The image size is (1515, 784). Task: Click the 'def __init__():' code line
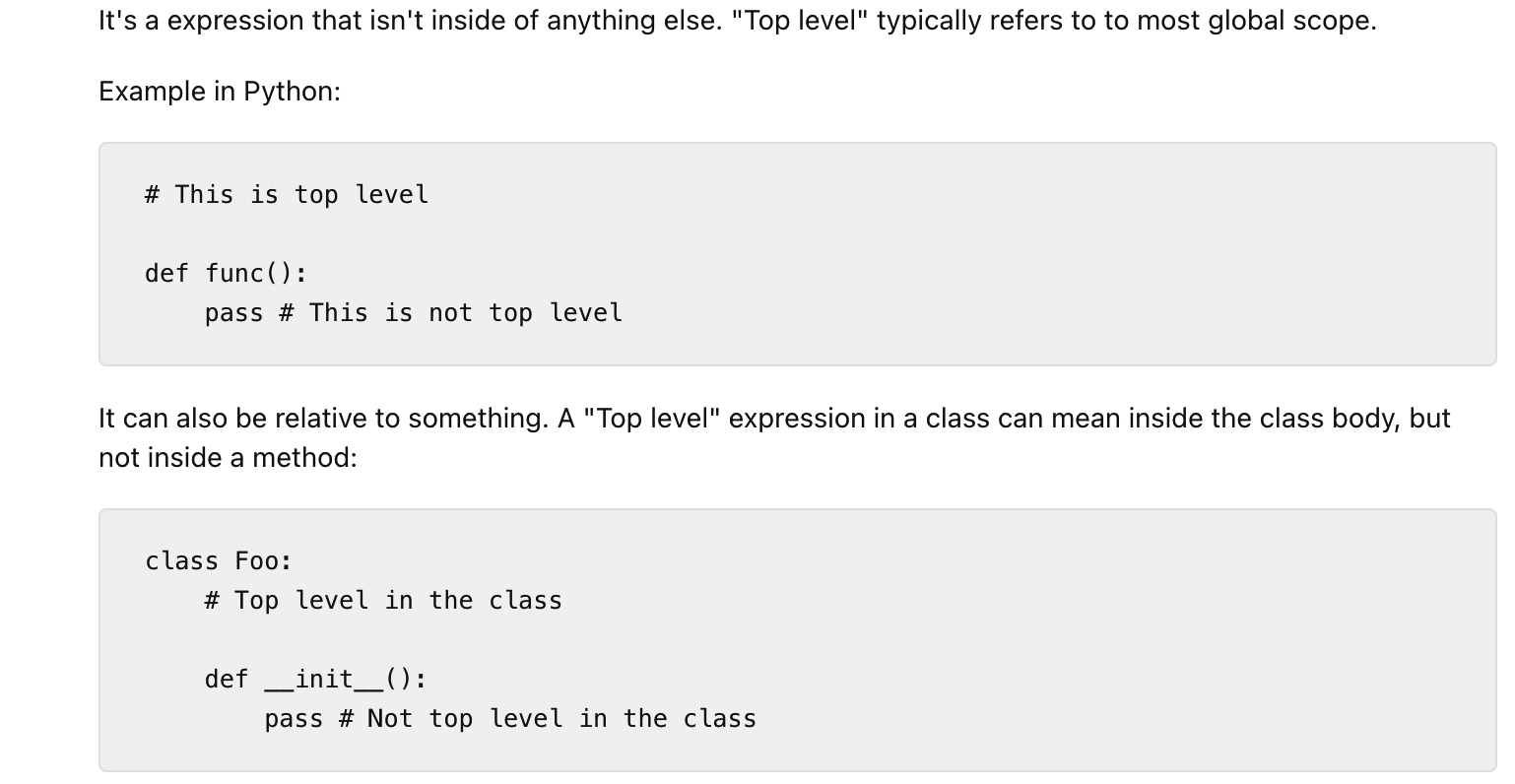point(315,680)
